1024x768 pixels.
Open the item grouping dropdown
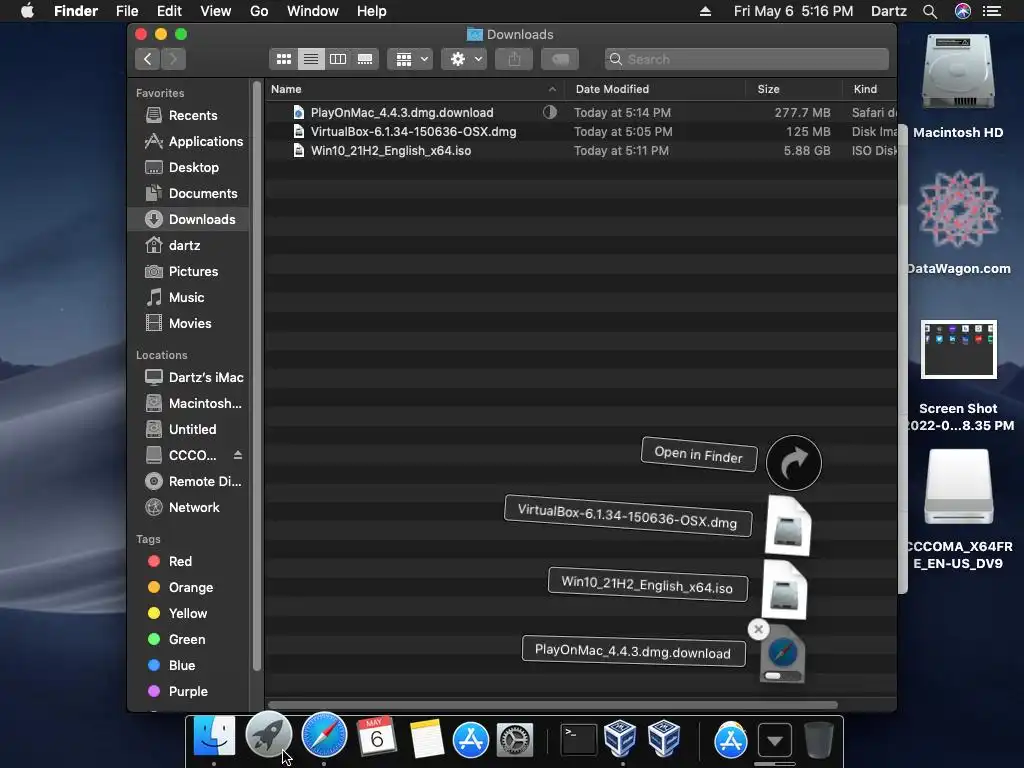click(x=410, y=59)
